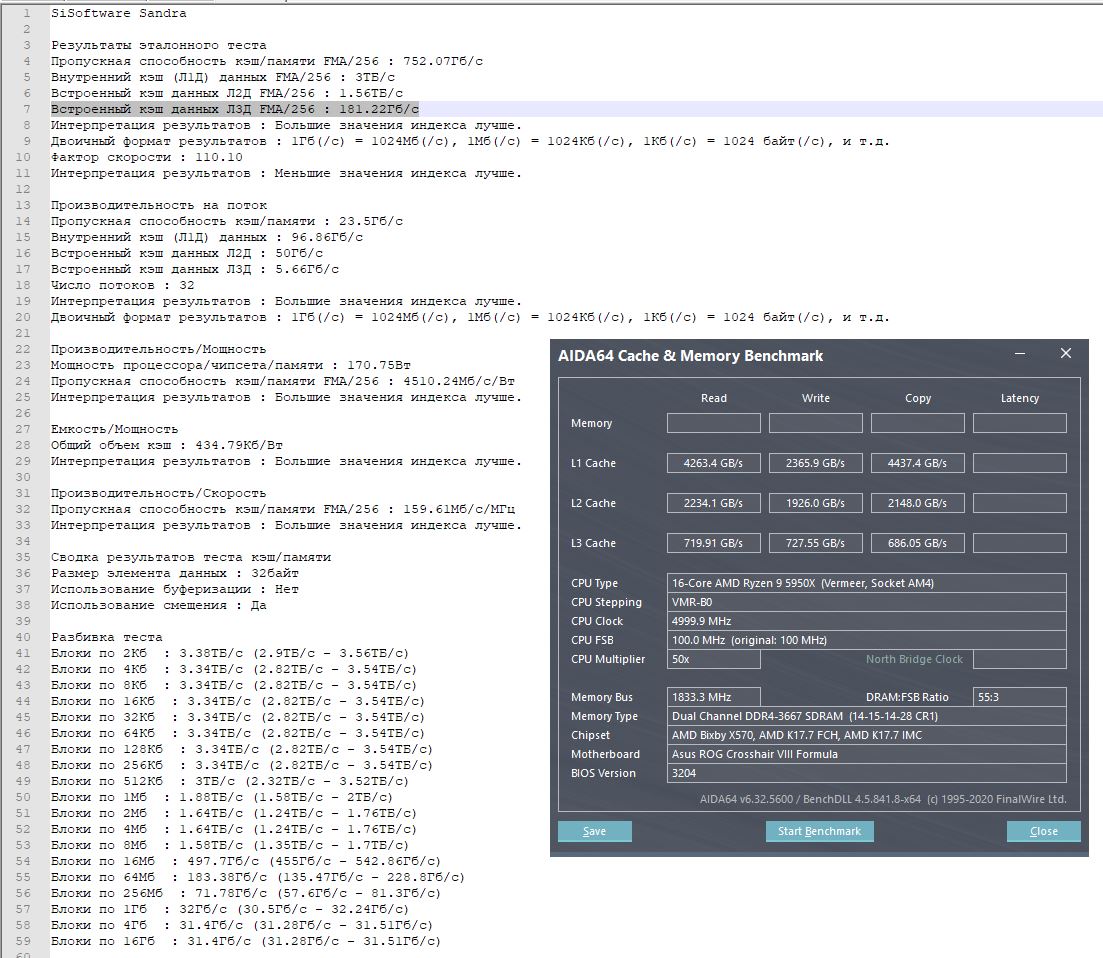Click the Memory Bus value 1833.3 MHz
The image size is (1103, 958).
pos(713,697)
